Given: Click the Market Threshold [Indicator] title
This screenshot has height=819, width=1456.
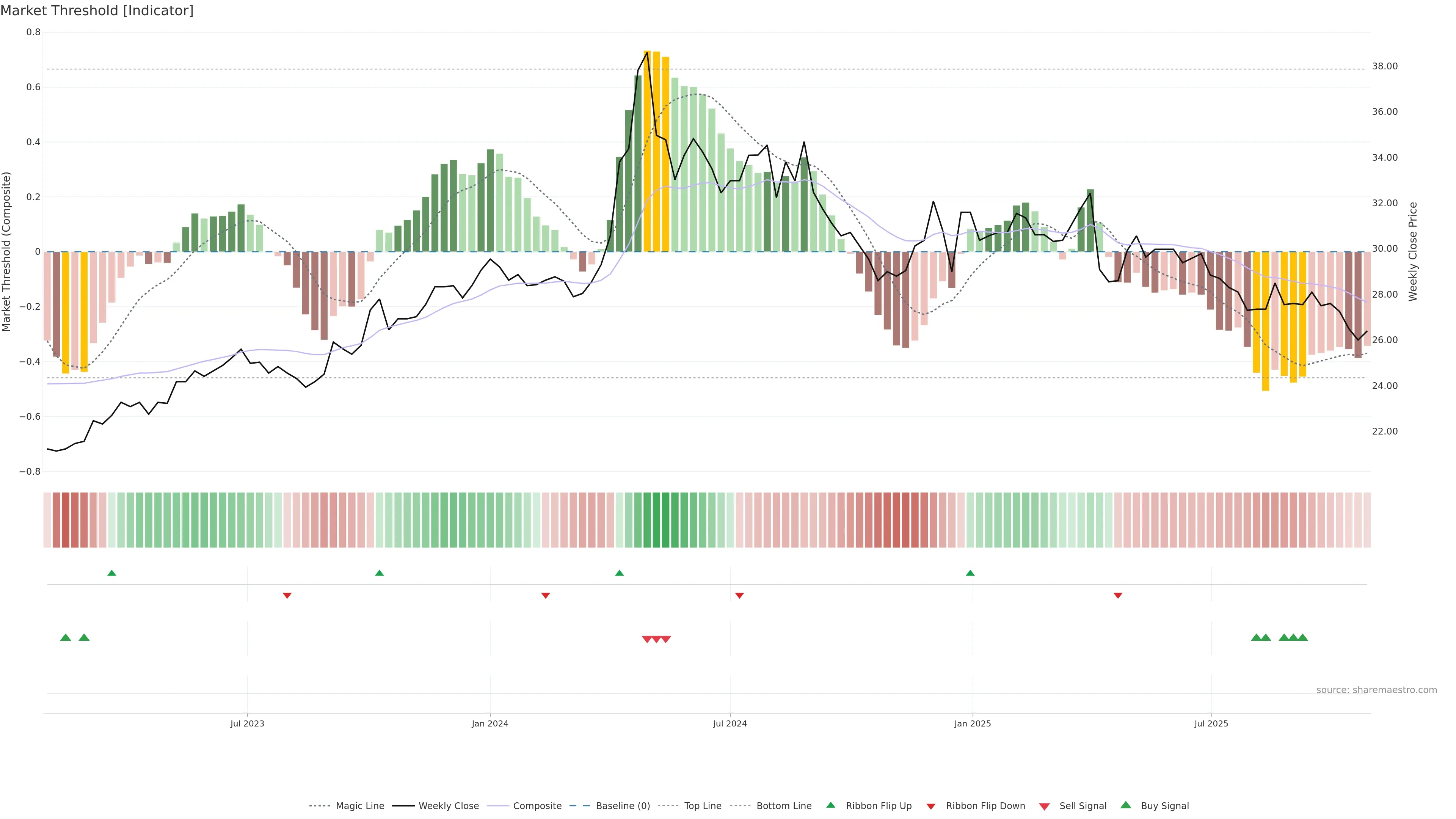Looking at the screenshot, I should click(x=97, y=11).
